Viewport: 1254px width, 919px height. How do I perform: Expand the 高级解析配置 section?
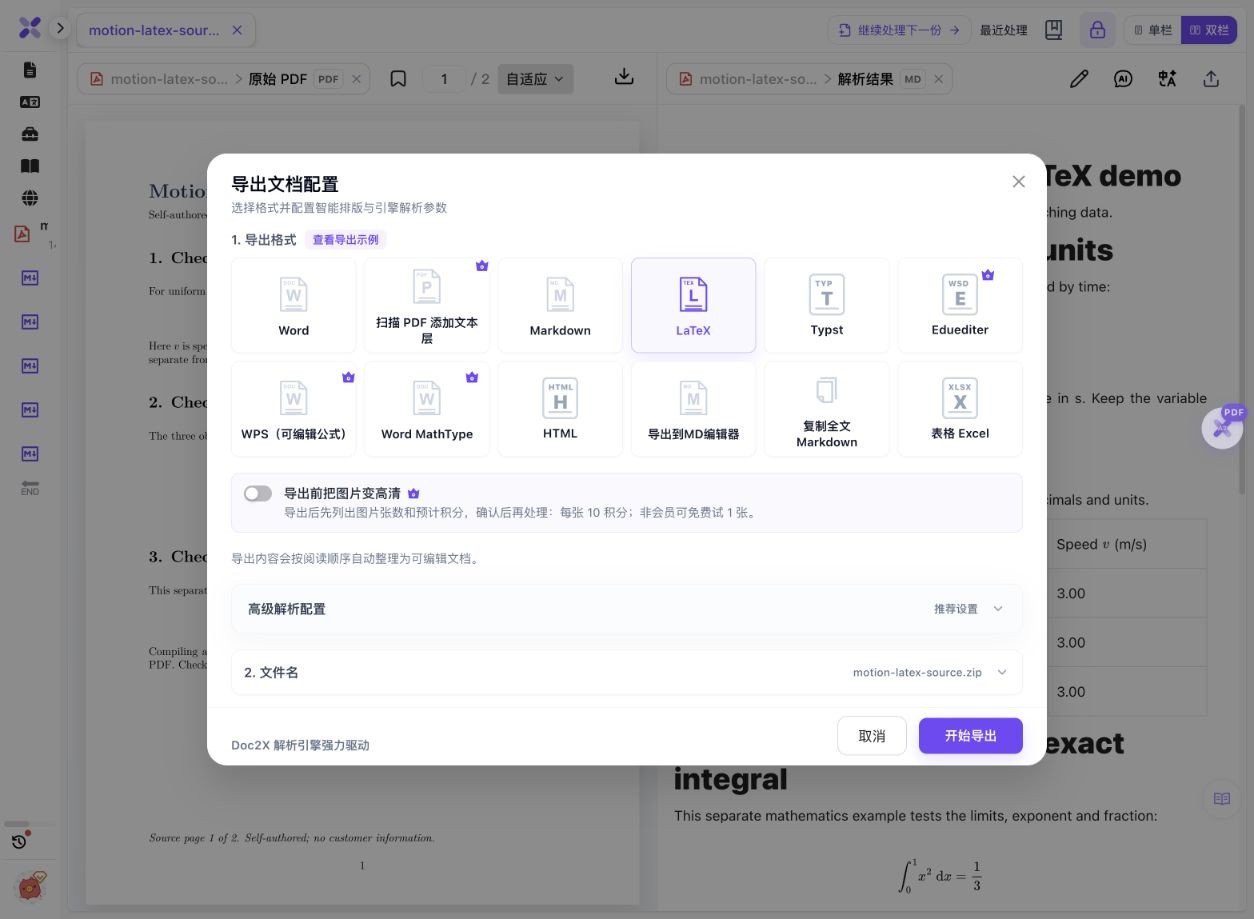coord(627,608)
